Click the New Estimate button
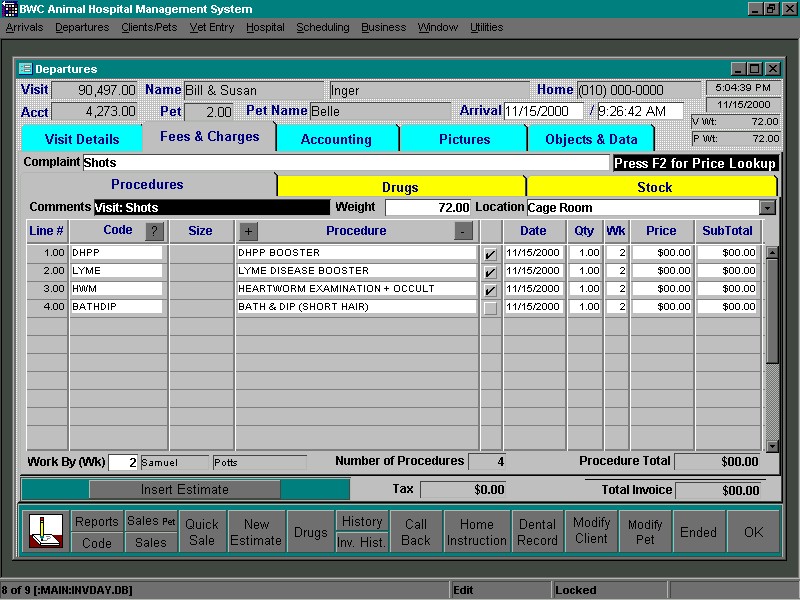This screenshot has height=600, width=800. (x=256, y=532)
